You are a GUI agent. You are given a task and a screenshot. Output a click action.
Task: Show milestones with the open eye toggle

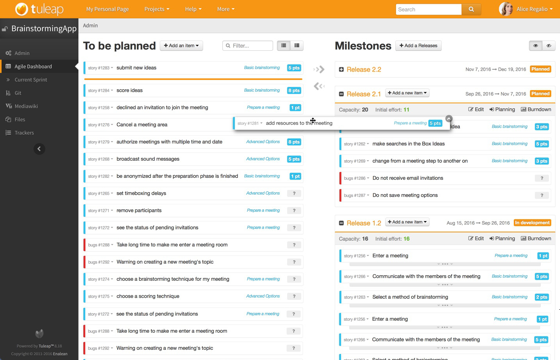pos(535,45)
